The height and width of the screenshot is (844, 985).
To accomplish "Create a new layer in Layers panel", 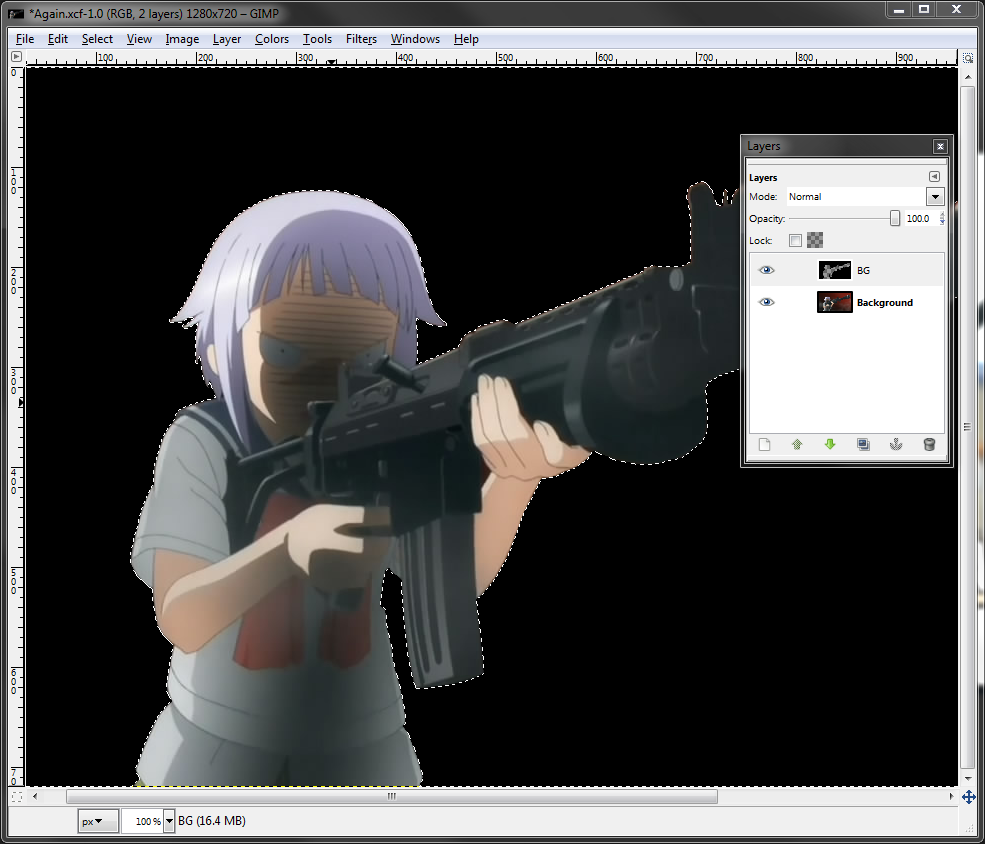I will tap(765, 445).
